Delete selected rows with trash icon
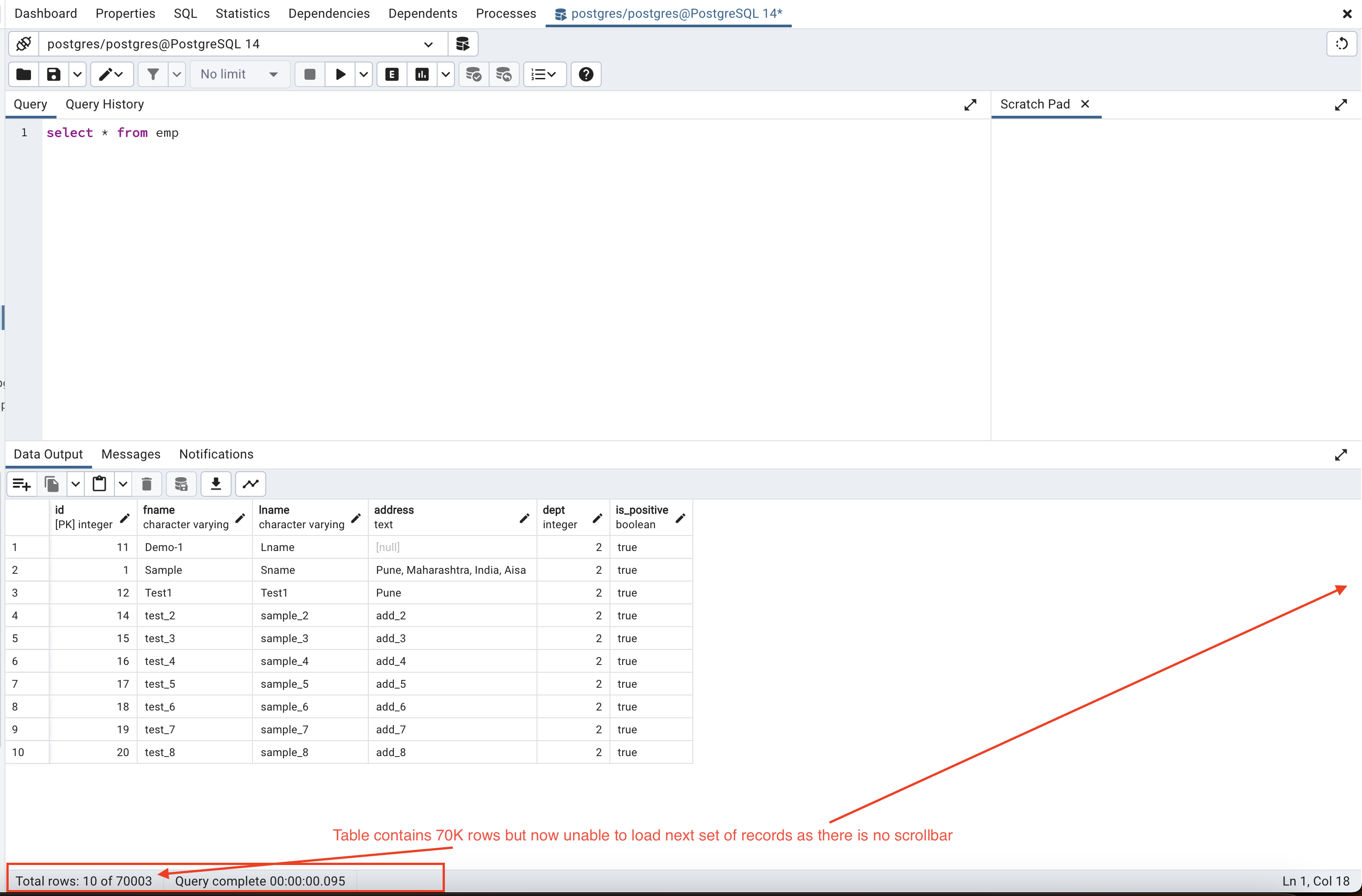Image resolution: width=1362 pixels, height=896 pixels. (x=147, y=484)
